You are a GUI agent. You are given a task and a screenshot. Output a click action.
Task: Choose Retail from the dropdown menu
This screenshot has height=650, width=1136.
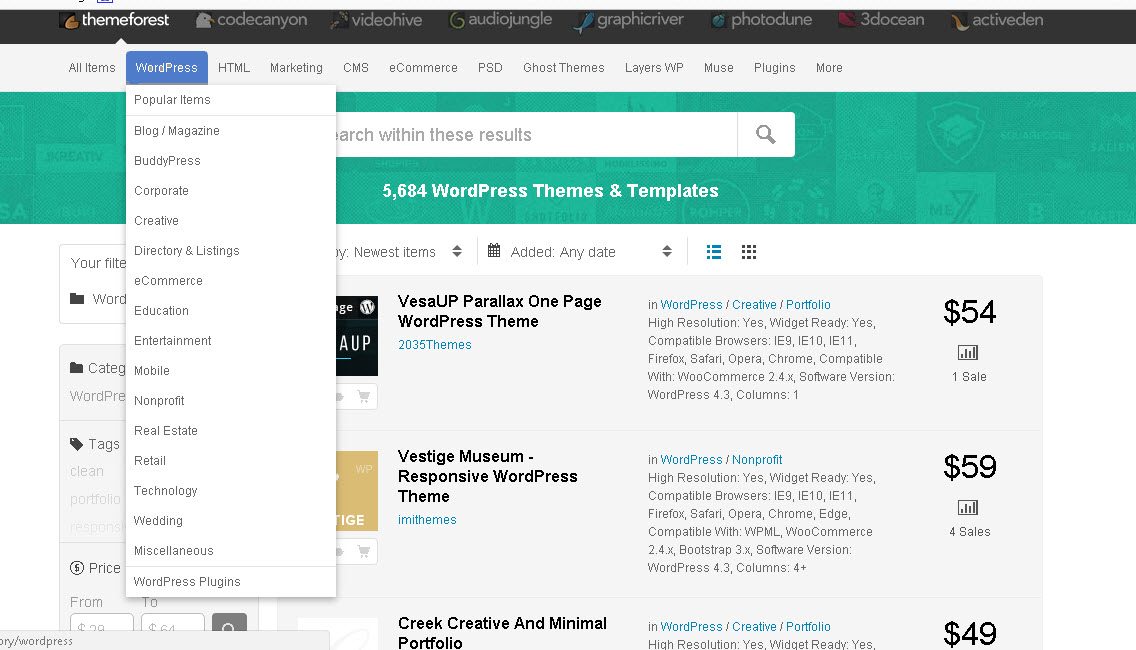[x=231, y=461]
